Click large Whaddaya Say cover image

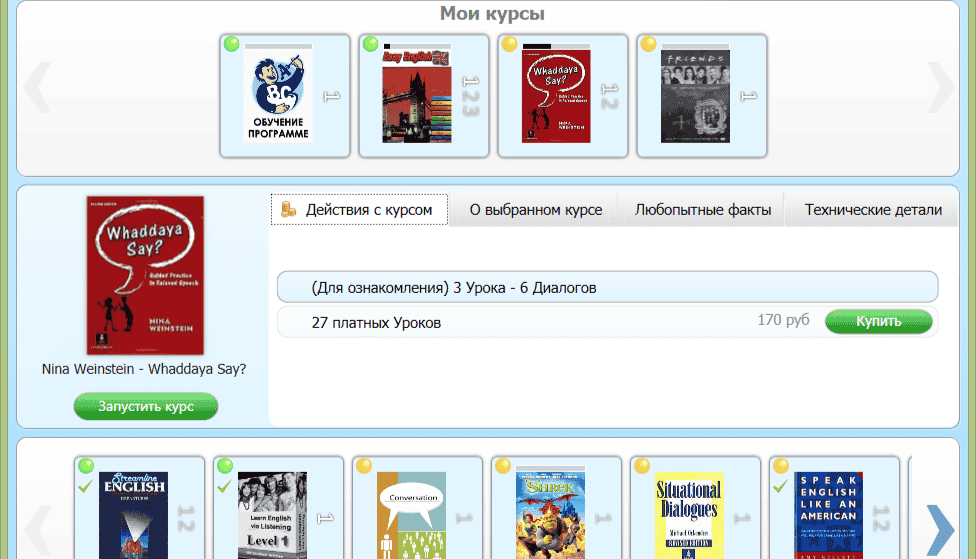click(x=145, y=275)
